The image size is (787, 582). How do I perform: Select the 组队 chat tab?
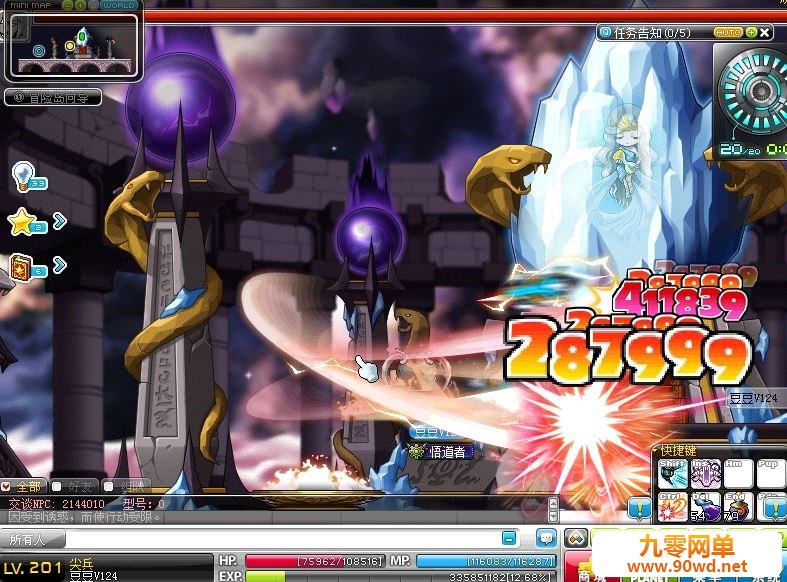click(x=125, y=486)
